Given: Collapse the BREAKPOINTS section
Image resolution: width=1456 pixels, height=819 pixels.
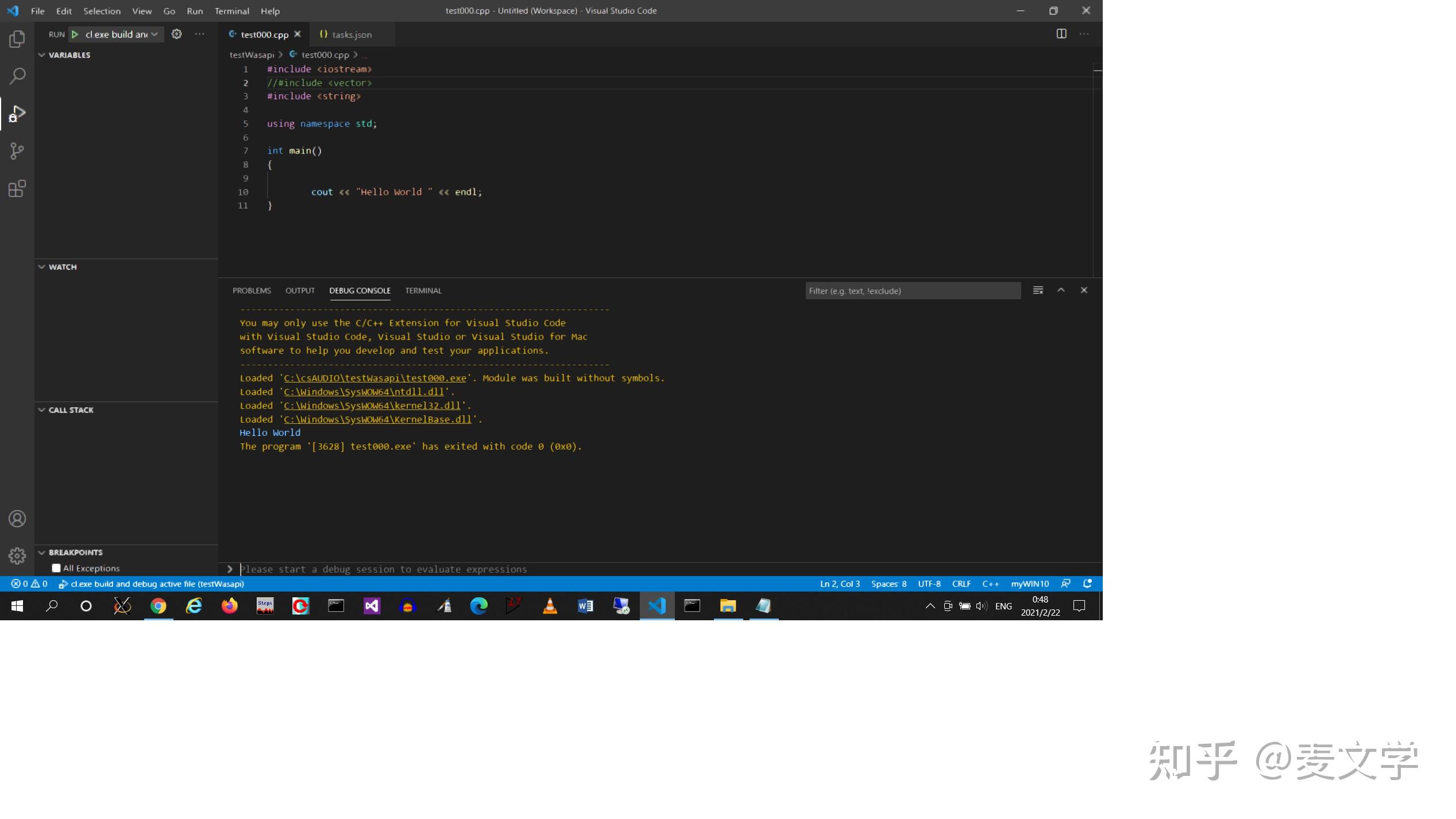Looking at the screenshot, I should 41,552.
